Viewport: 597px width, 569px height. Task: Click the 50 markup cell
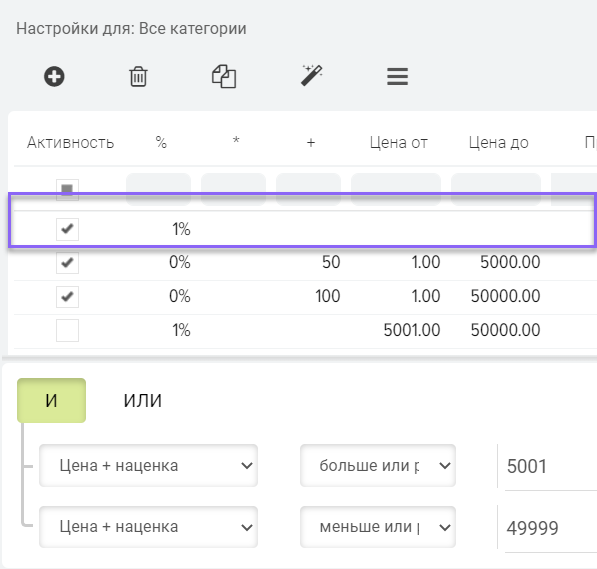click(x=331, y=262)
